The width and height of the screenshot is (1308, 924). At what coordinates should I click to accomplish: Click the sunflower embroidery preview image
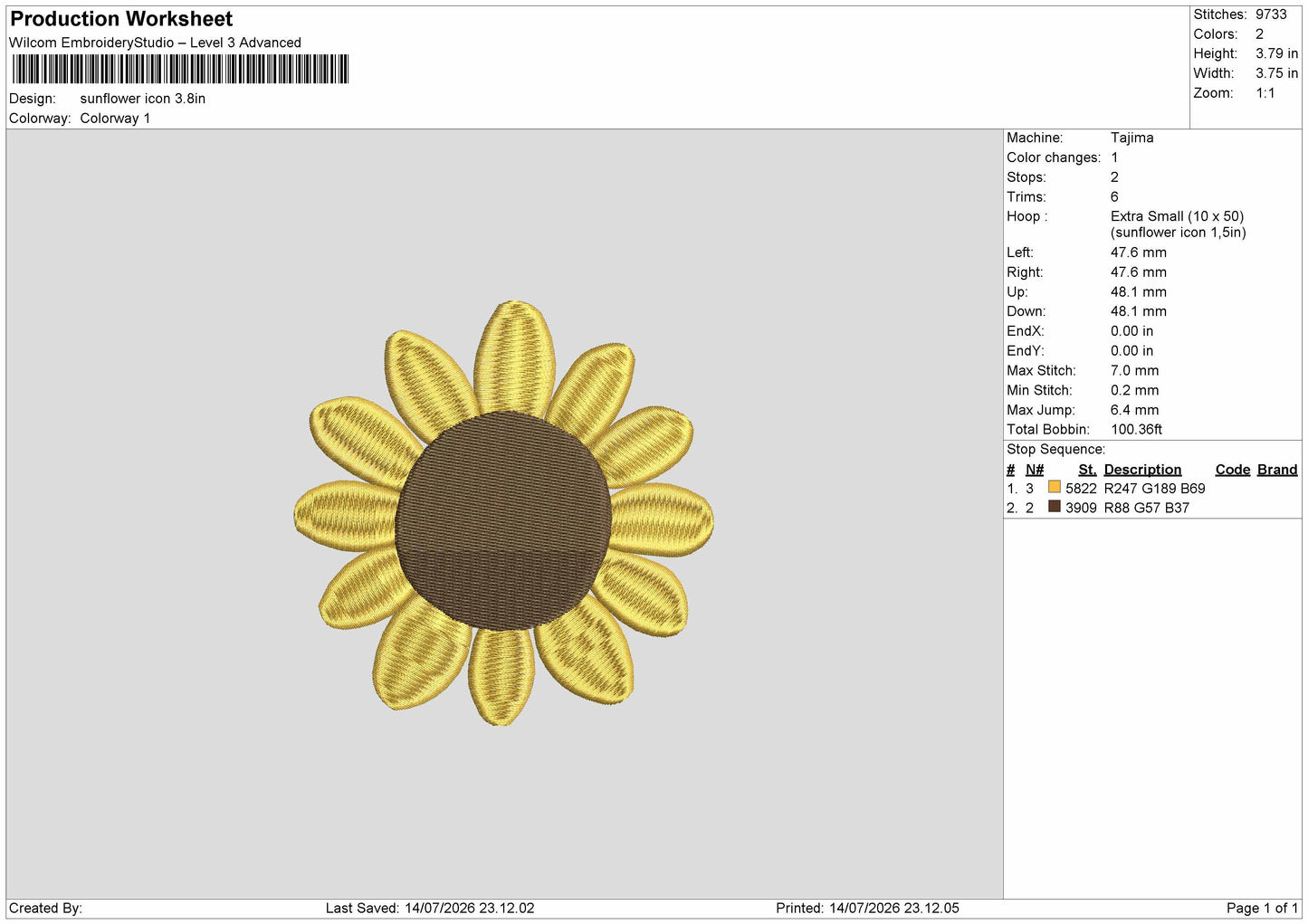(x=504, y=513)
